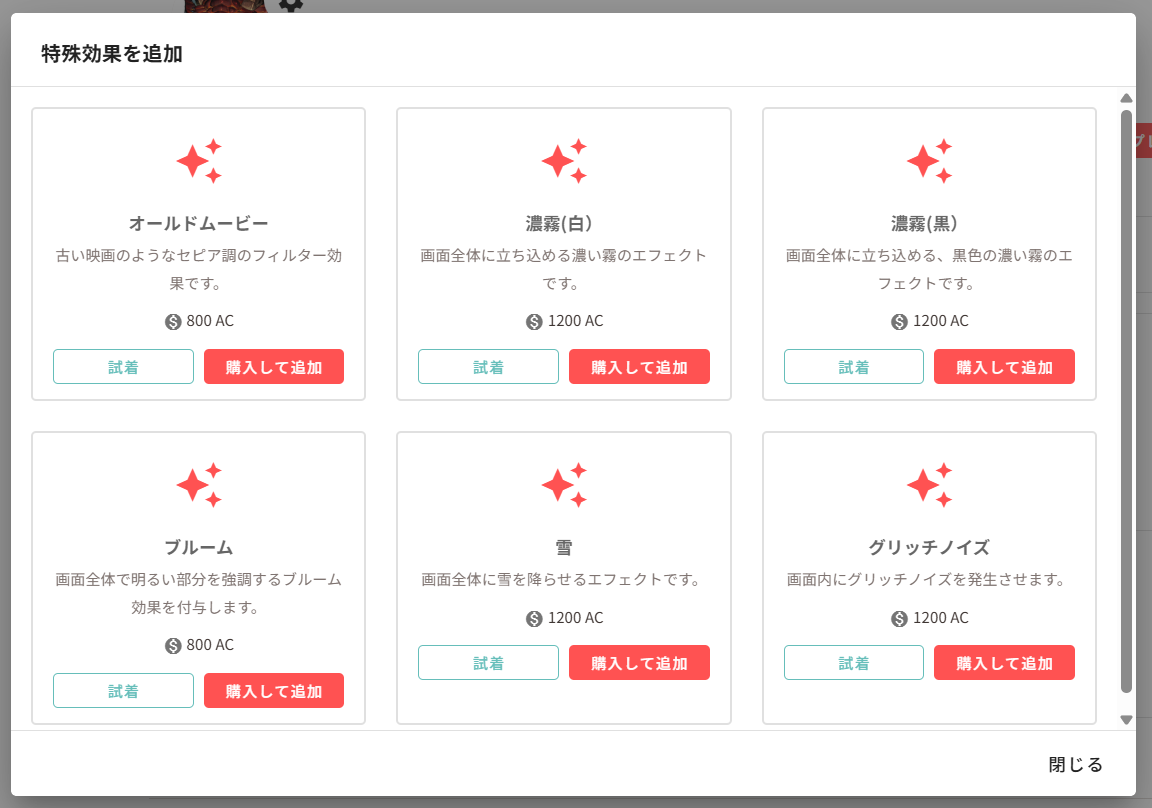Try on the ブルーム effect
Screen dimensions: 1152x808
tap(123, 690)
